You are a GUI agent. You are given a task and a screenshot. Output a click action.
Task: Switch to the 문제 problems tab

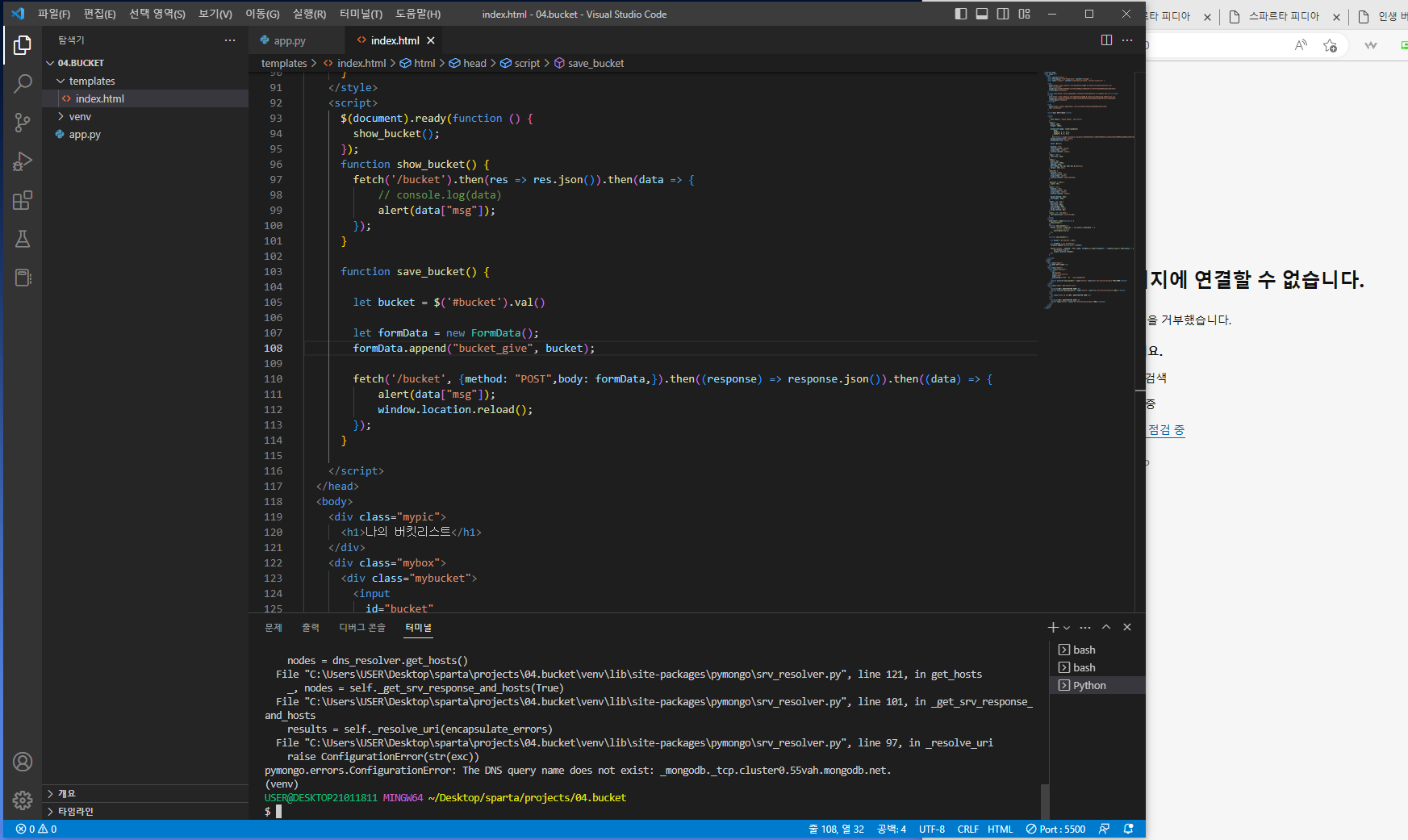(x=274, y=627)
